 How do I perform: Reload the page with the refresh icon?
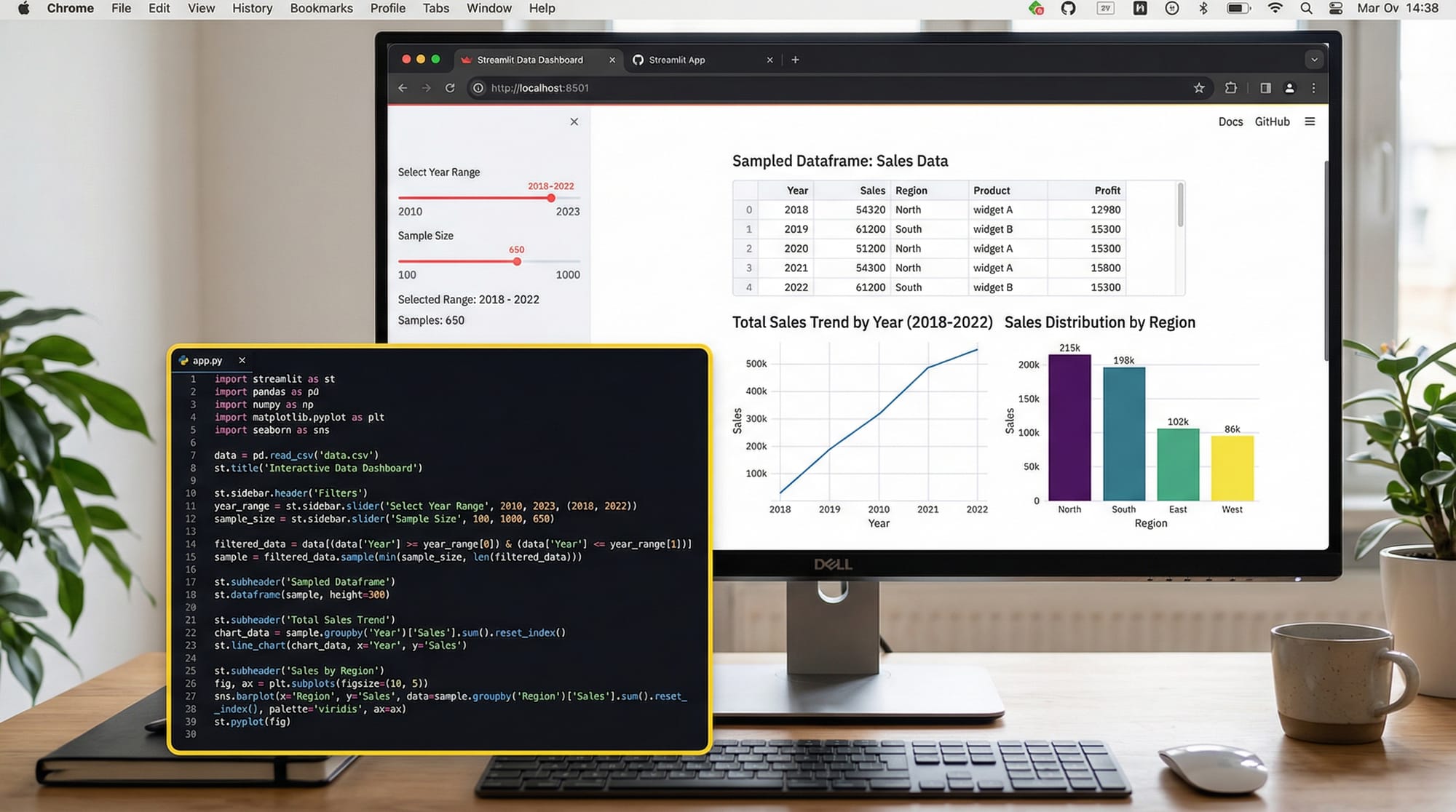pyautogui.click(x=450, y=87)
